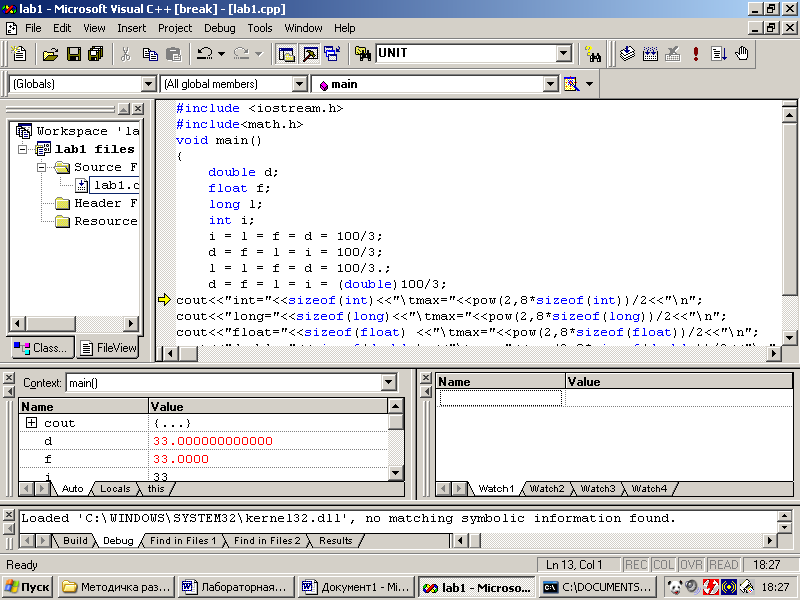Image resolution: width=800 pixels, height=600 pixels.
Task: Open the Debug menu
Action: pyautogui.click(x=219, y=28)
